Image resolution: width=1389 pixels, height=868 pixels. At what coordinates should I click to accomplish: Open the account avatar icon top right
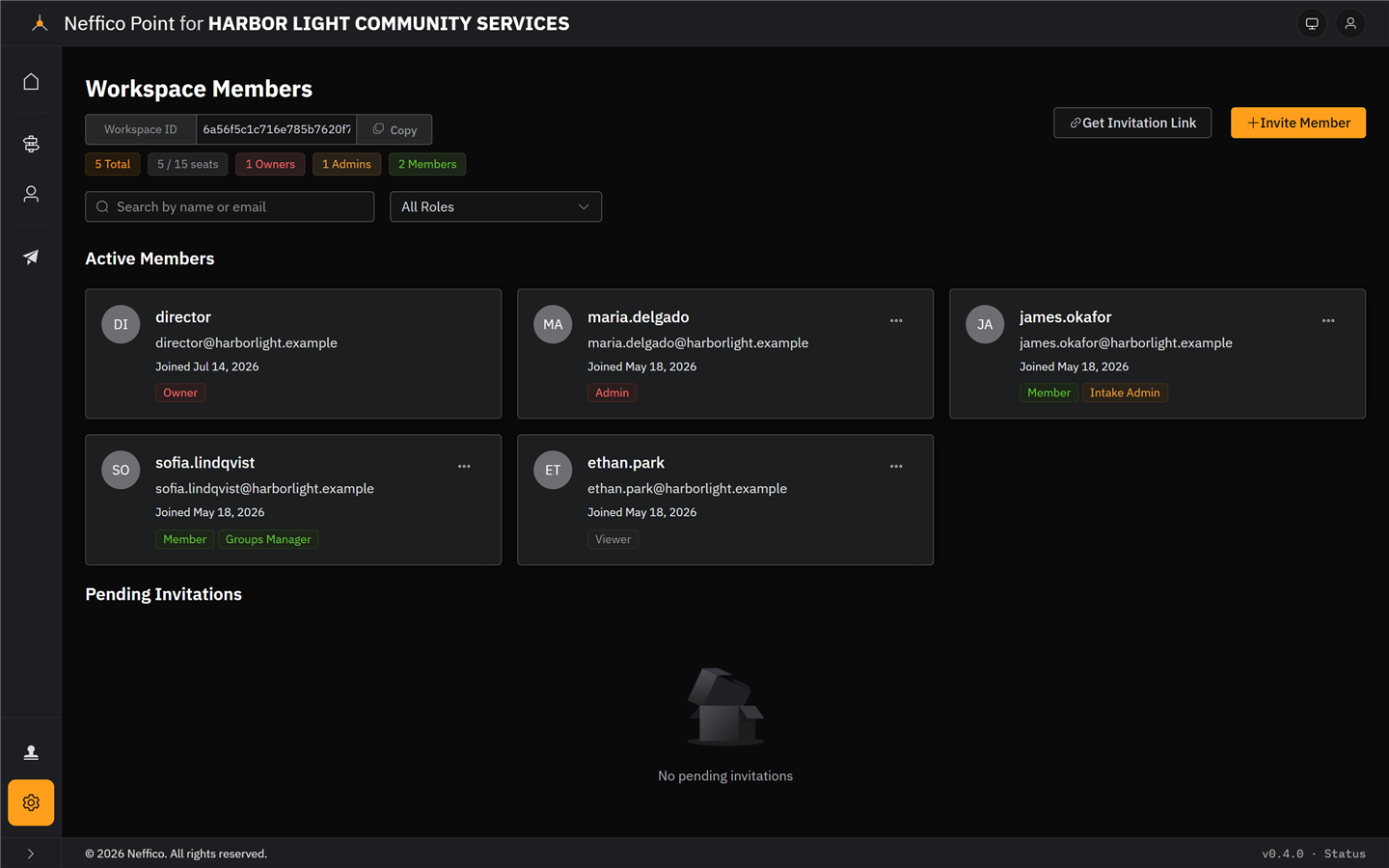(1350, 23)
